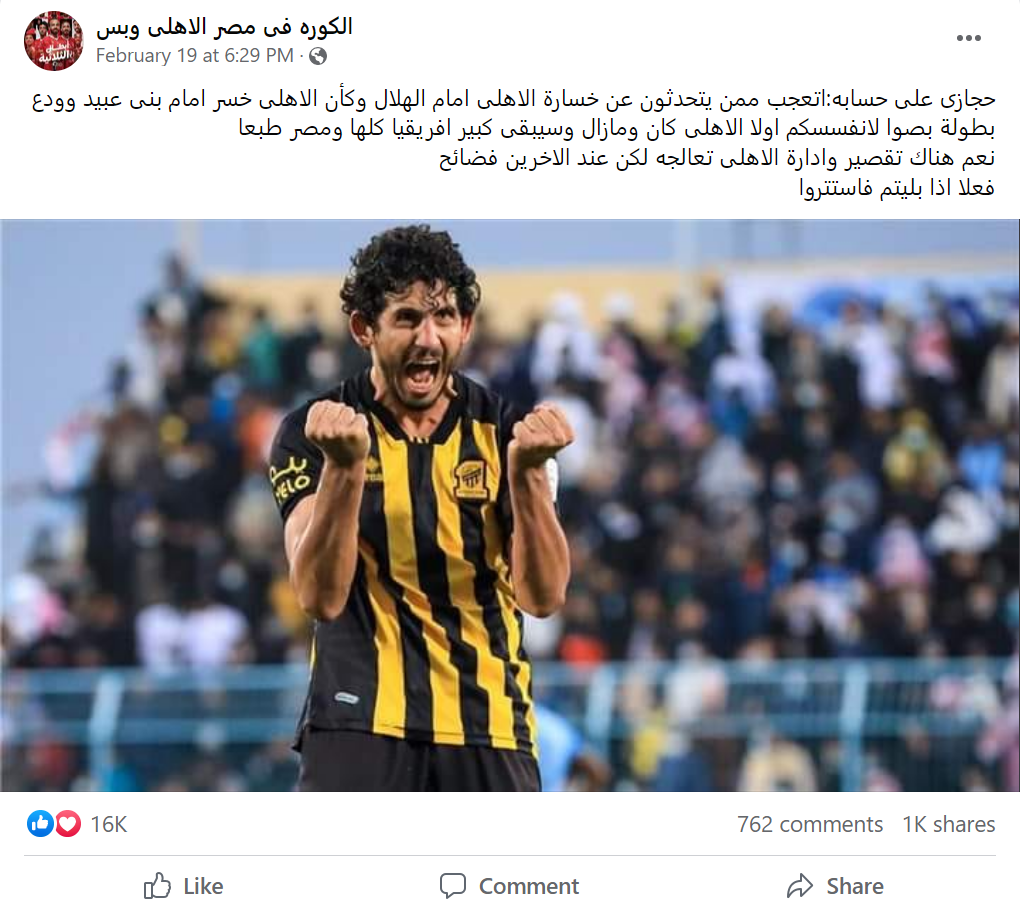The height and width of the screenshot is (916, 1020).
Task: Click the thumbs-up icon in Like button
Action: click(x=157, y=885)
